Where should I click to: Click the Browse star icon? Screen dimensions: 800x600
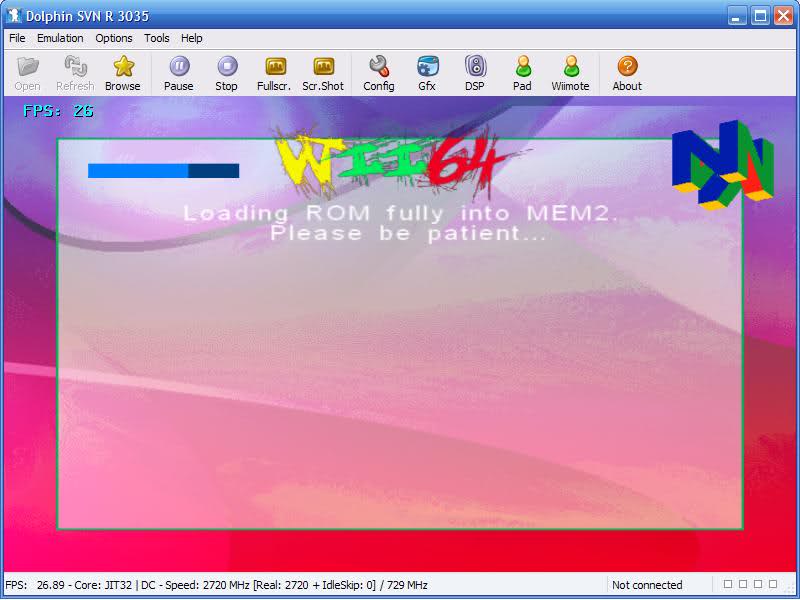pyautogui.click(x=123, y=66)
